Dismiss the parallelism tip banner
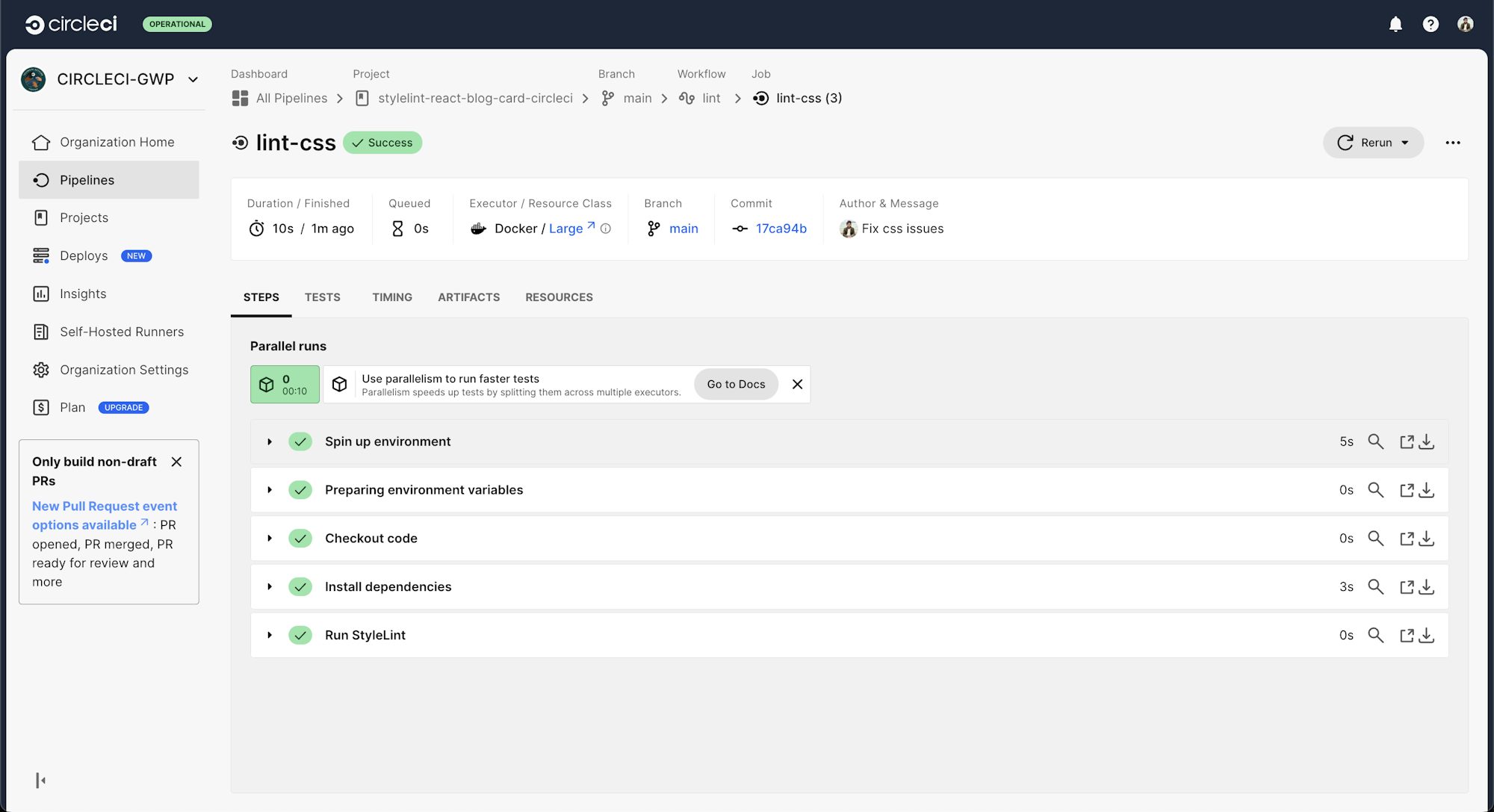The height and width of the screenshot is (812, 1494). click(797, 384)
